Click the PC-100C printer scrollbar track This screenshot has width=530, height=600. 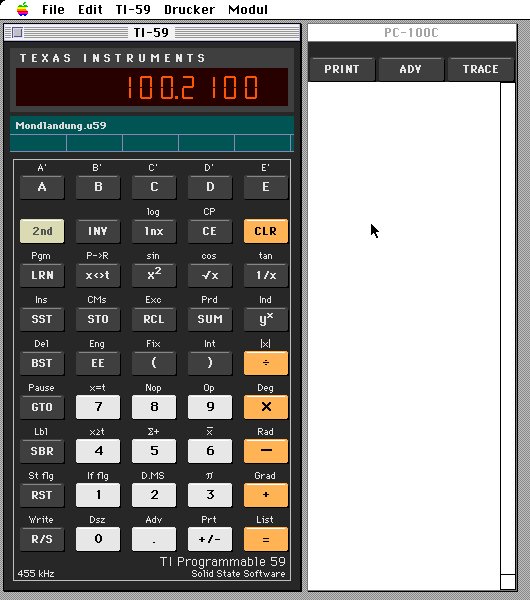coord(508,336)
